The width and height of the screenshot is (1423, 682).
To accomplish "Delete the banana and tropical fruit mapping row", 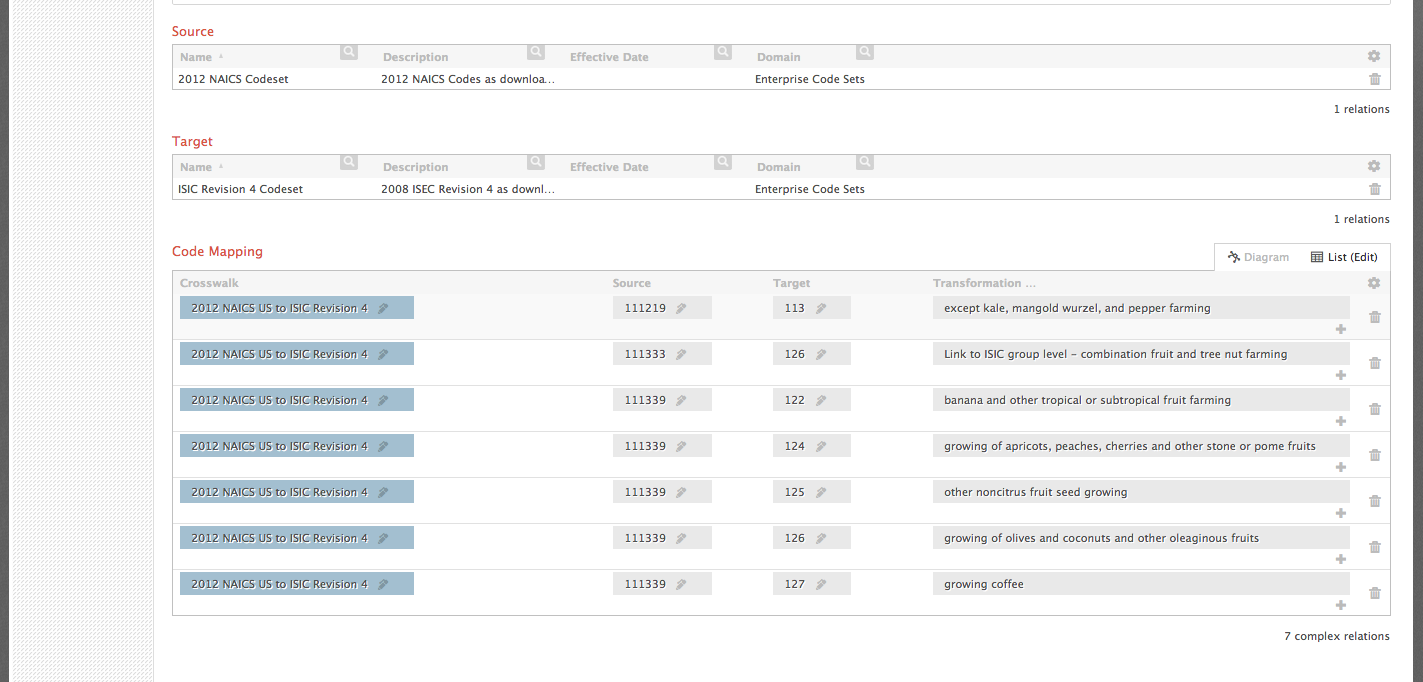I will pos(1375,409).
